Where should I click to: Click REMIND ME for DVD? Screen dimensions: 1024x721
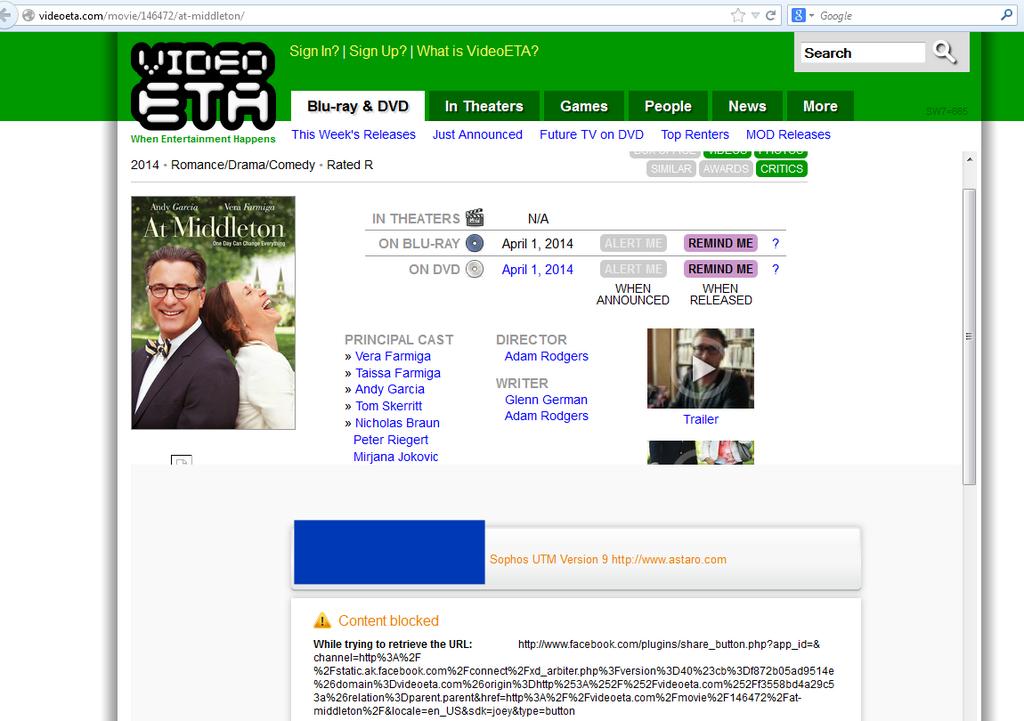pos(720,269)
